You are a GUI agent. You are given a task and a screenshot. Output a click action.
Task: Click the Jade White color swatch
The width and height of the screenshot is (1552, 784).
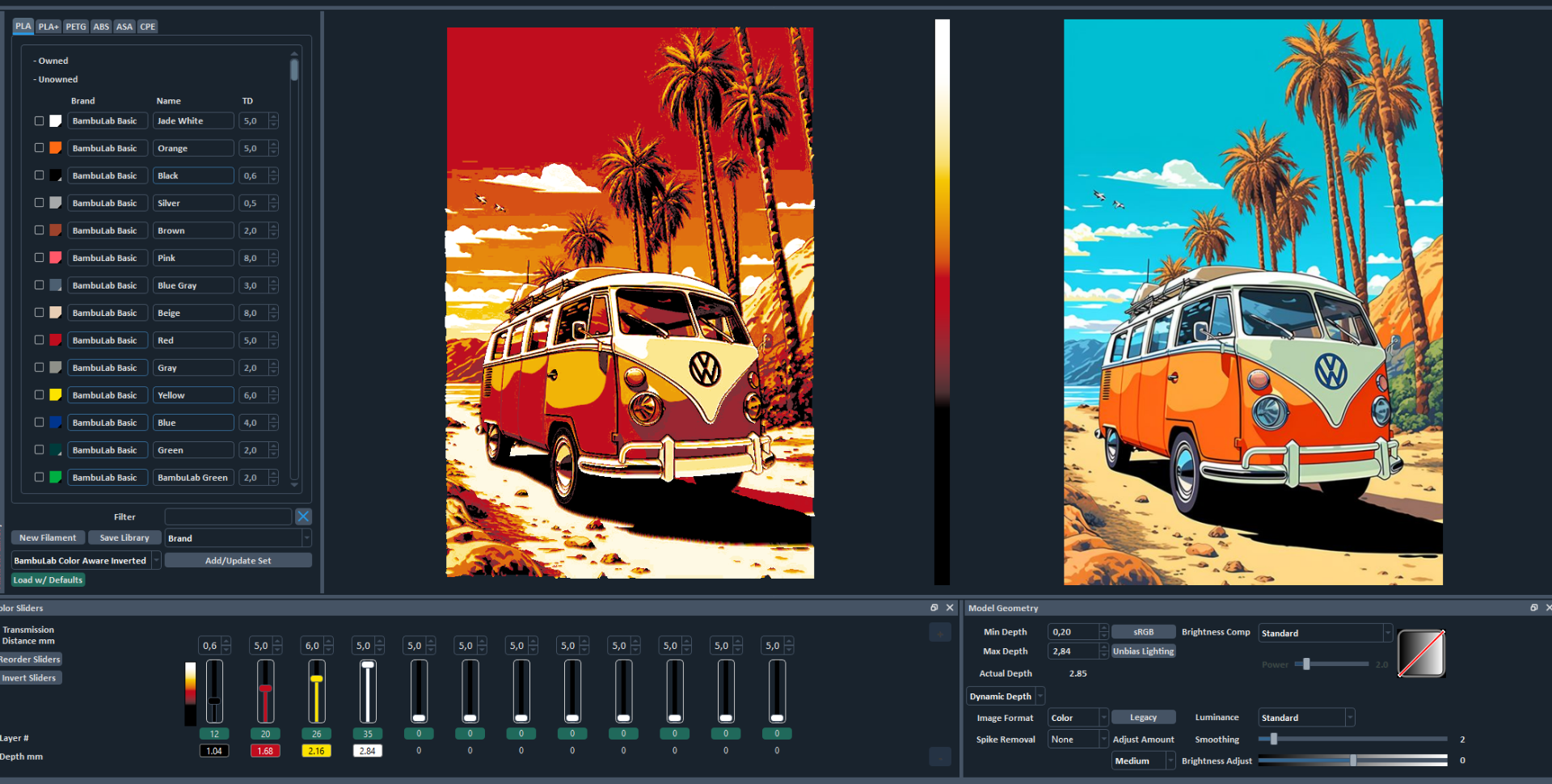click(x=56, y=120)
